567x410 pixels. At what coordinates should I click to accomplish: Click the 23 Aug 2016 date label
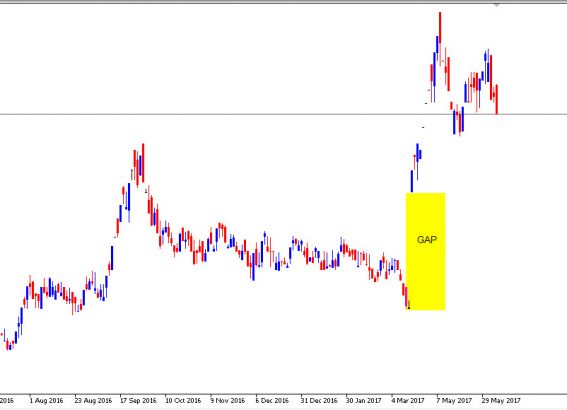click(x=93, y=401)
